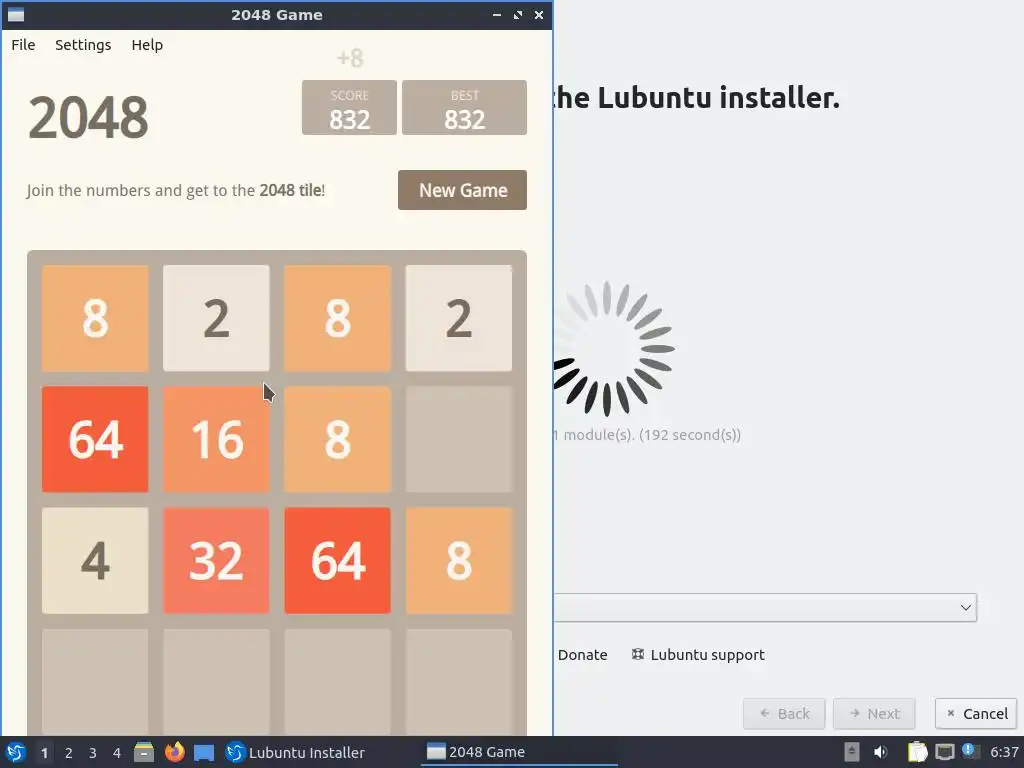Start a New Game
Screen dimensions: 1024x768
pyautogui.click(x=462, y=190)
